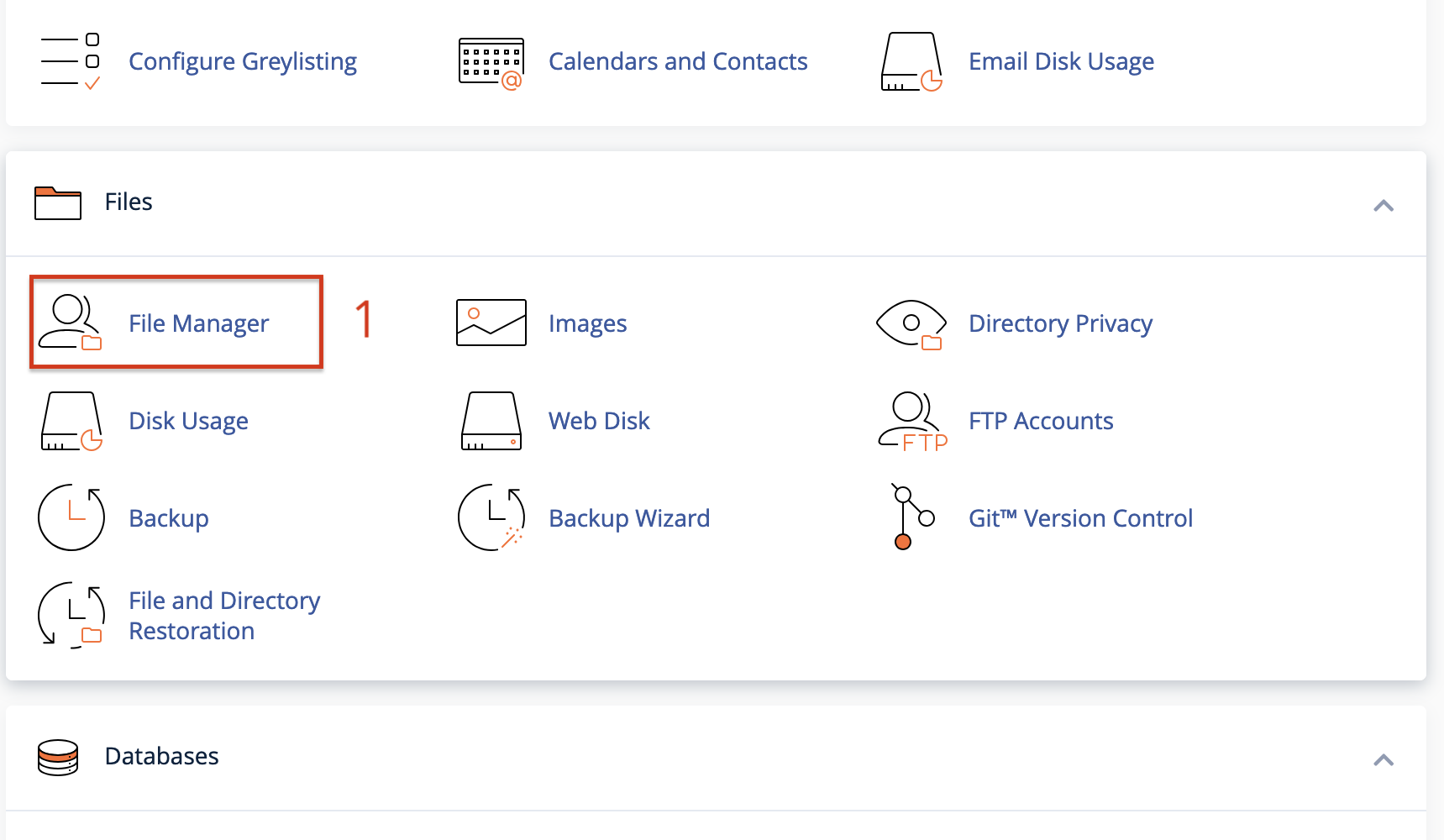The width and height of the screenshot is (1444, 840).
Task: Click the Email Disk Usage drive icon
Action: click(911, 61)
